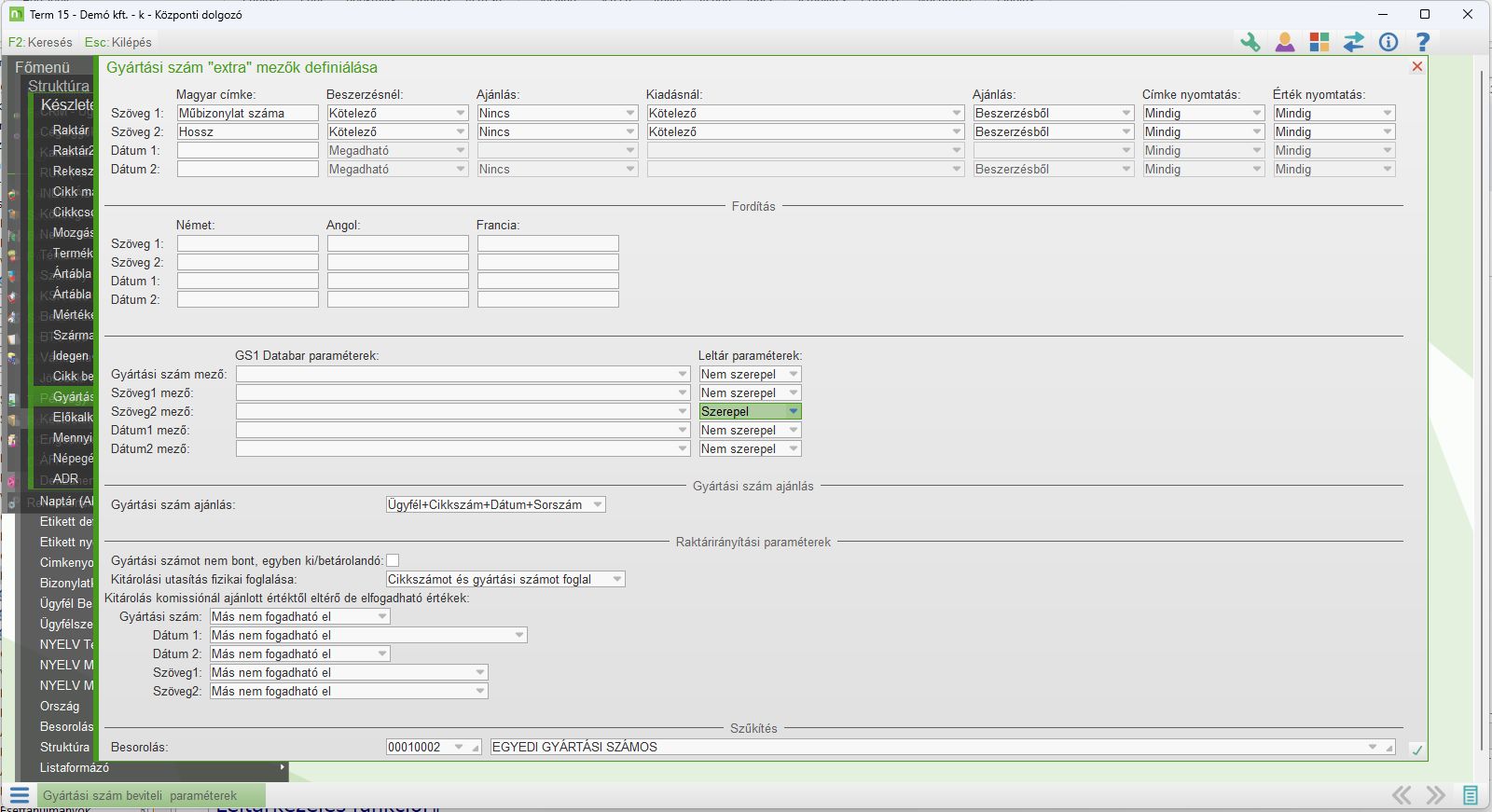Open Szöveg 1 Beszerzésnél 'Kötelező' dropdown
Image resolution: width=1492 pixels, height=812 pixels.
coord(460,113)
